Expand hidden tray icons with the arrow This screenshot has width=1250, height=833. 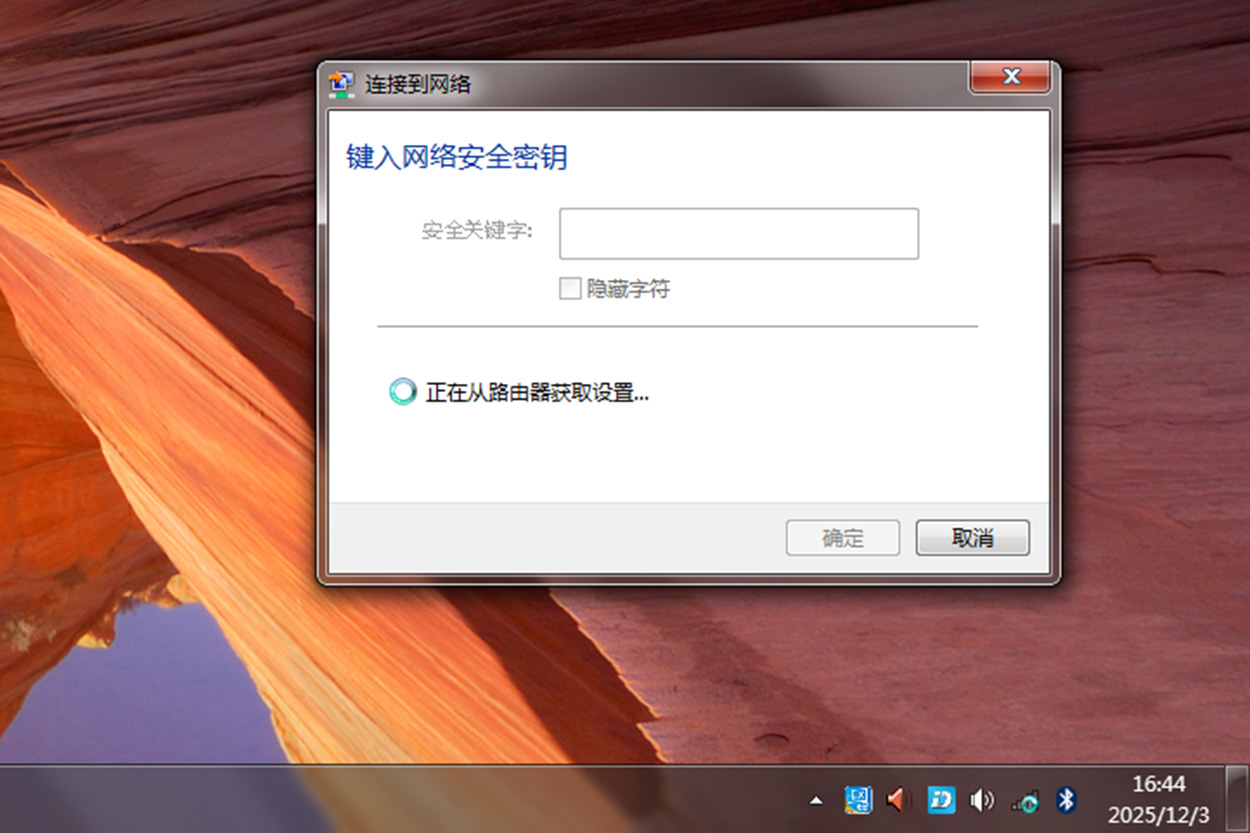point(816,800)
